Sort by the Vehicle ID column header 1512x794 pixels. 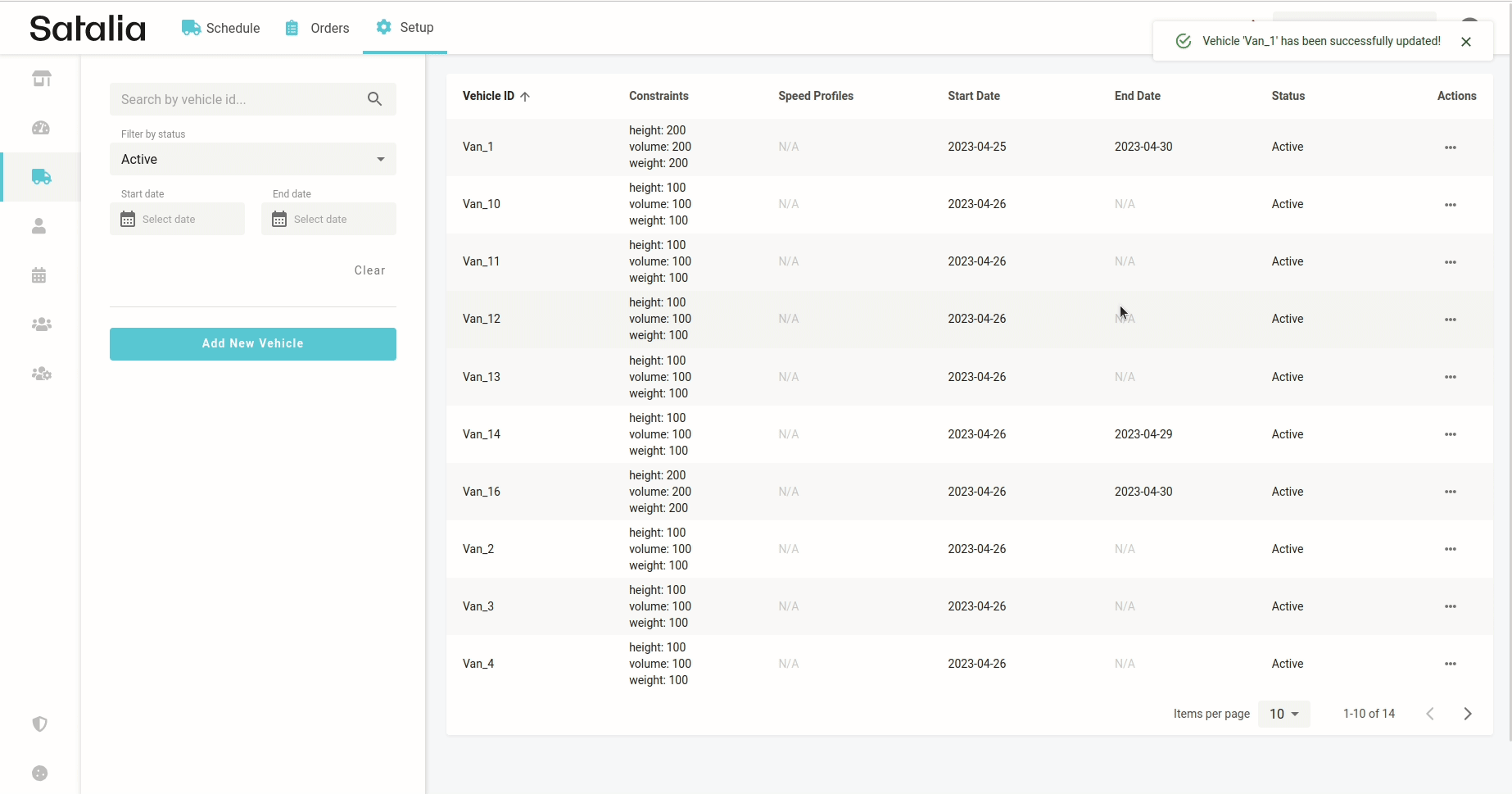click(x=489, y=96)
